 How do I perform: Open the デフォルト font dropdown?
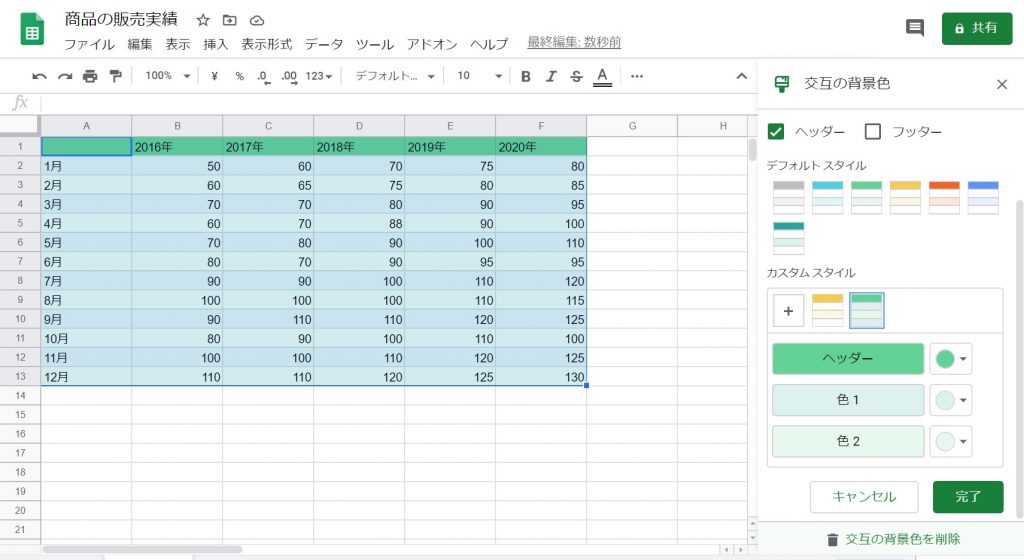click(x=394, y=76)
